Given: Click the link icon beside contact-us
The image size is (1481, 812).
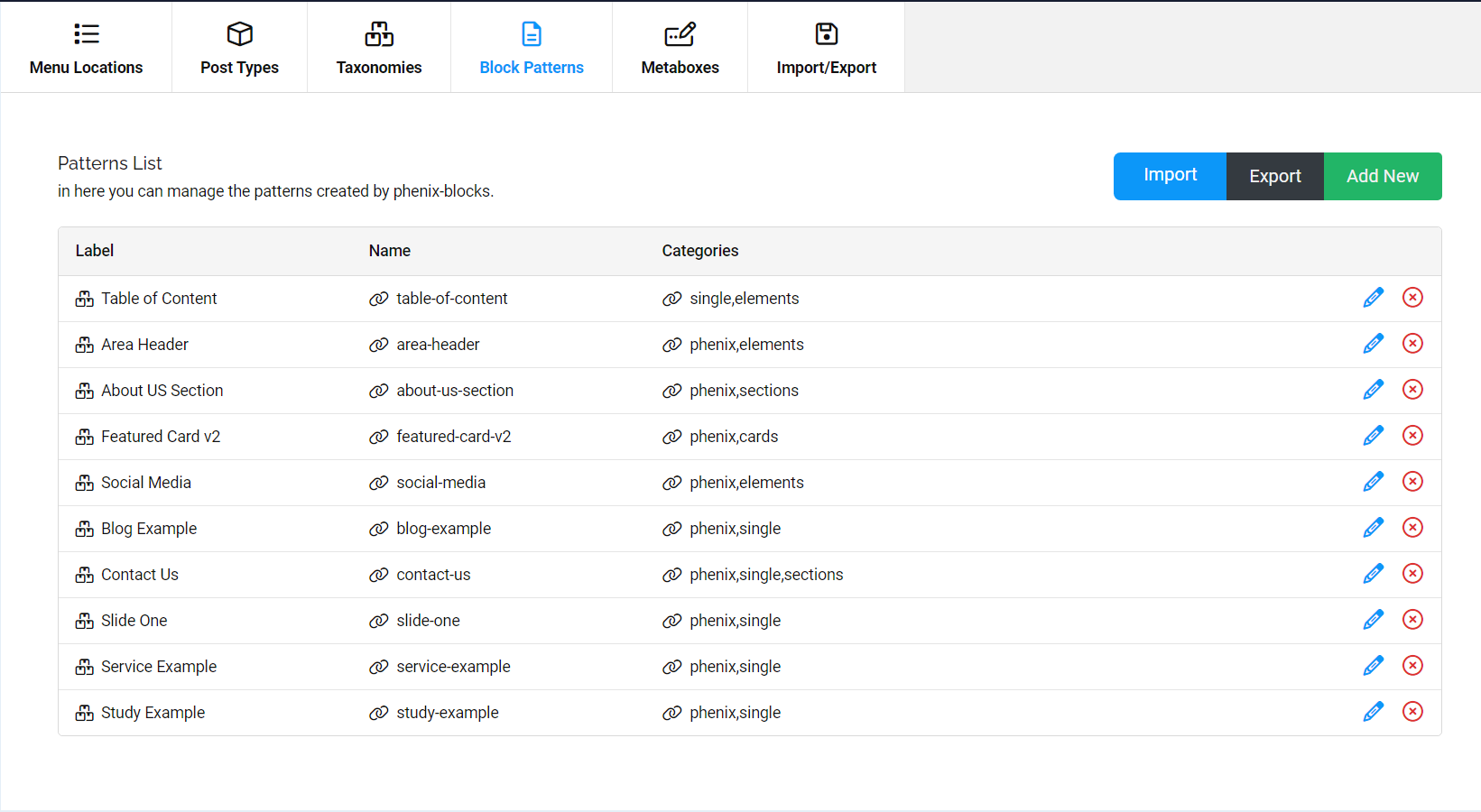Looking at the screenshot, I should click(379, 575).
